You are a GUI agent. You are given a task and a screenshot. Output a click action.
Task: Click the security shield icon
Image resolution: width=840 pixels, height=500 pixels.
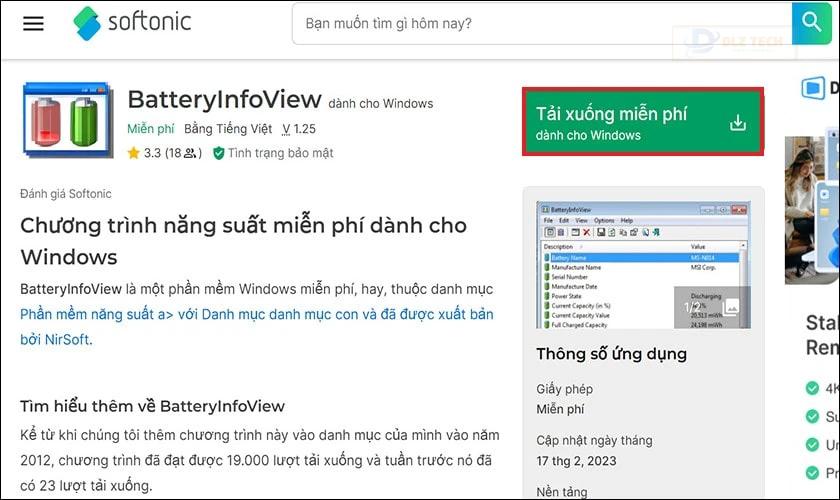point(219,153)
